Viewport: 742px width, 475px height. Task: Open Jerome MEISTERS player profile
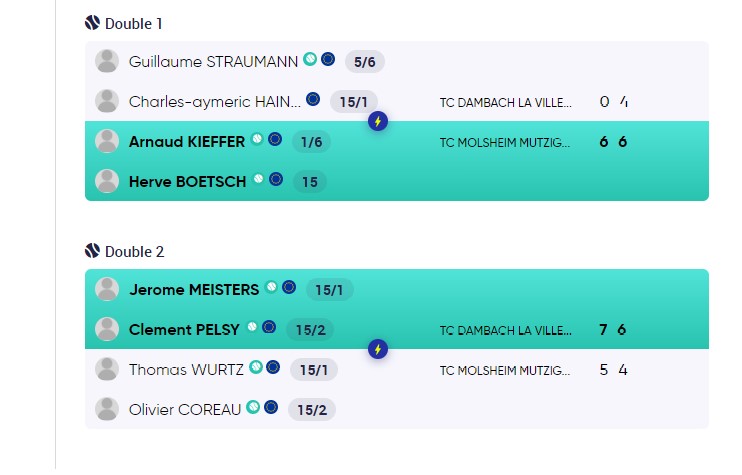[x=194, y=290]
